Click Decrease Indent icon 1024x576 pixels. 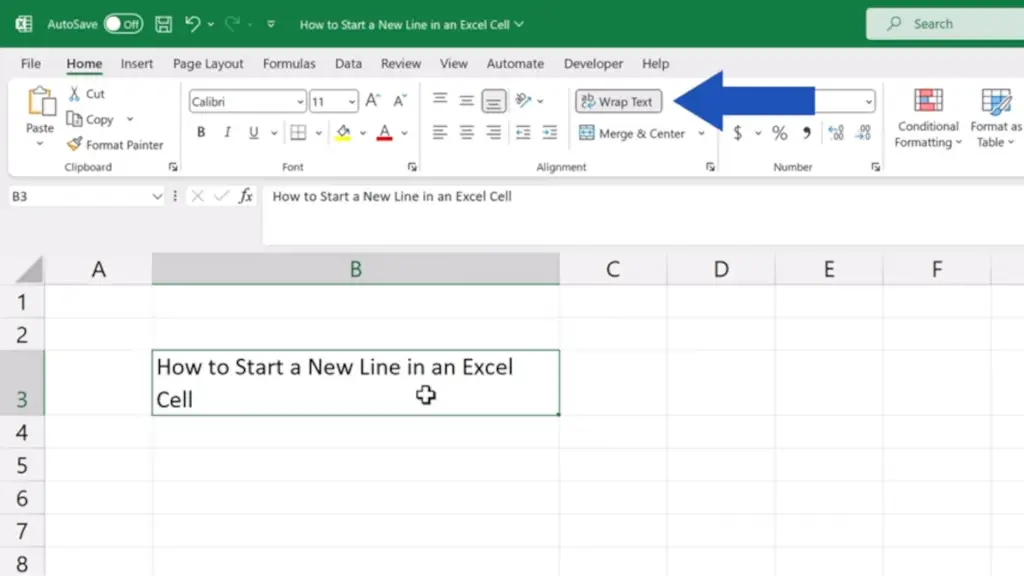(x=523, y=133)
